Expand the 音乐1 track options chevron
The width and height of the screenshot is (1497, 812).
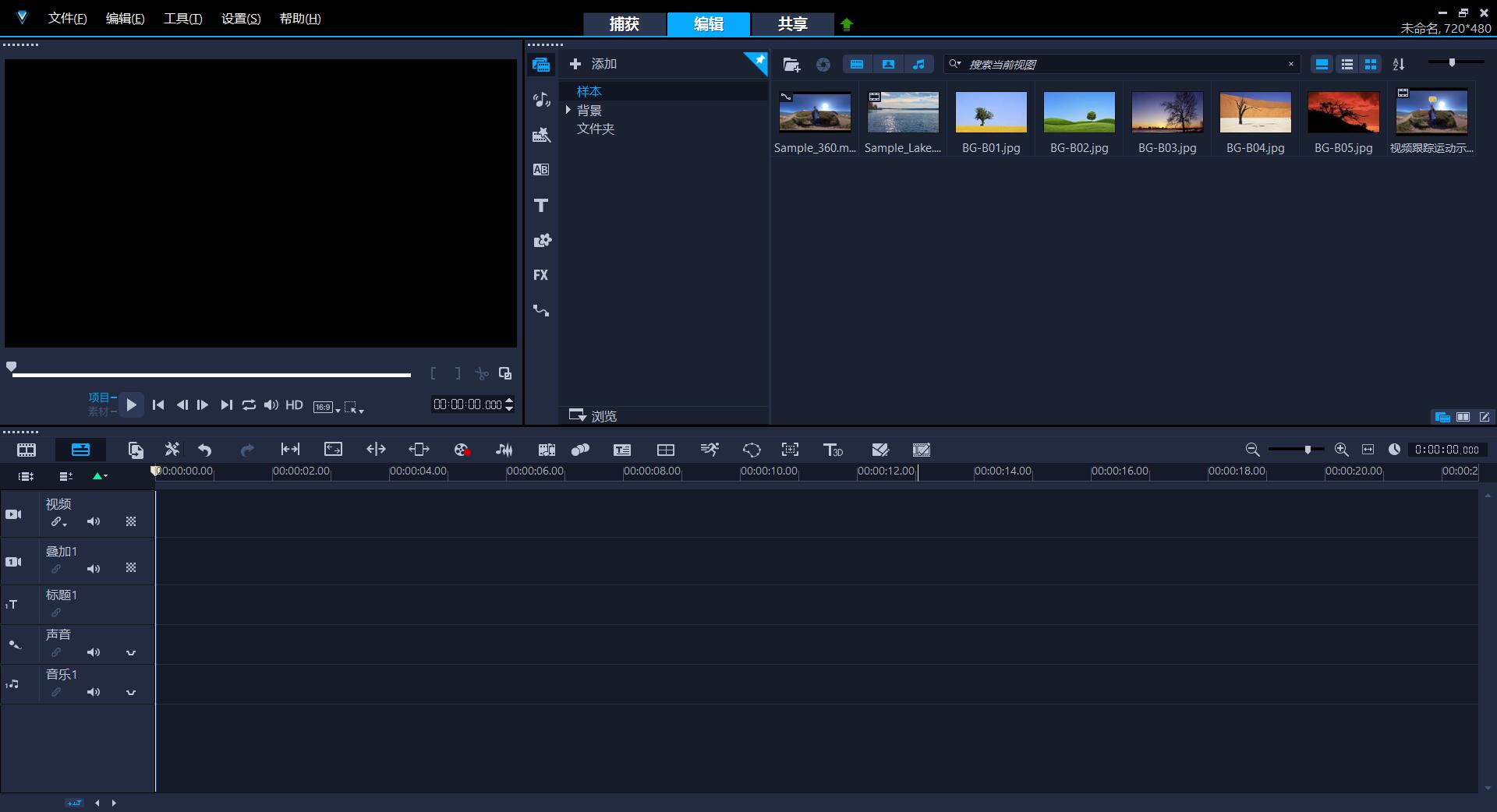pyautogui.click(x=131, y=693)
